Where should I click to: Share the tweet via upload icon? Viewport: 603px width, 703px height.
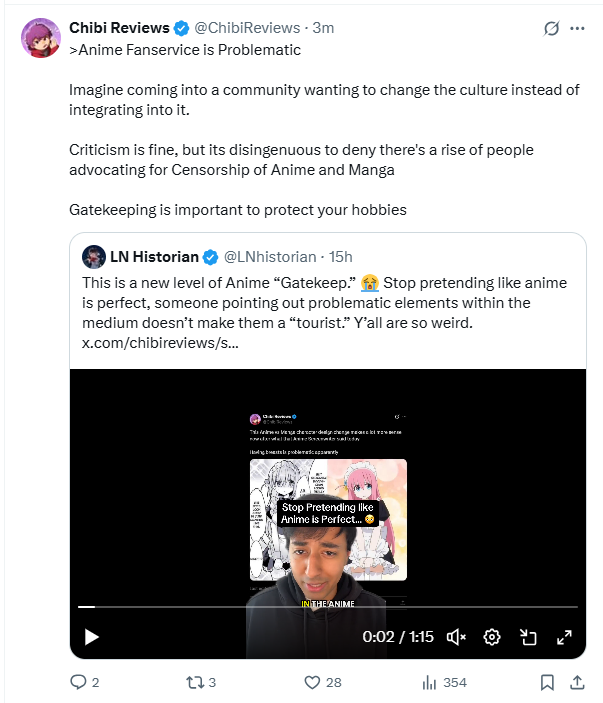(577, 682)
